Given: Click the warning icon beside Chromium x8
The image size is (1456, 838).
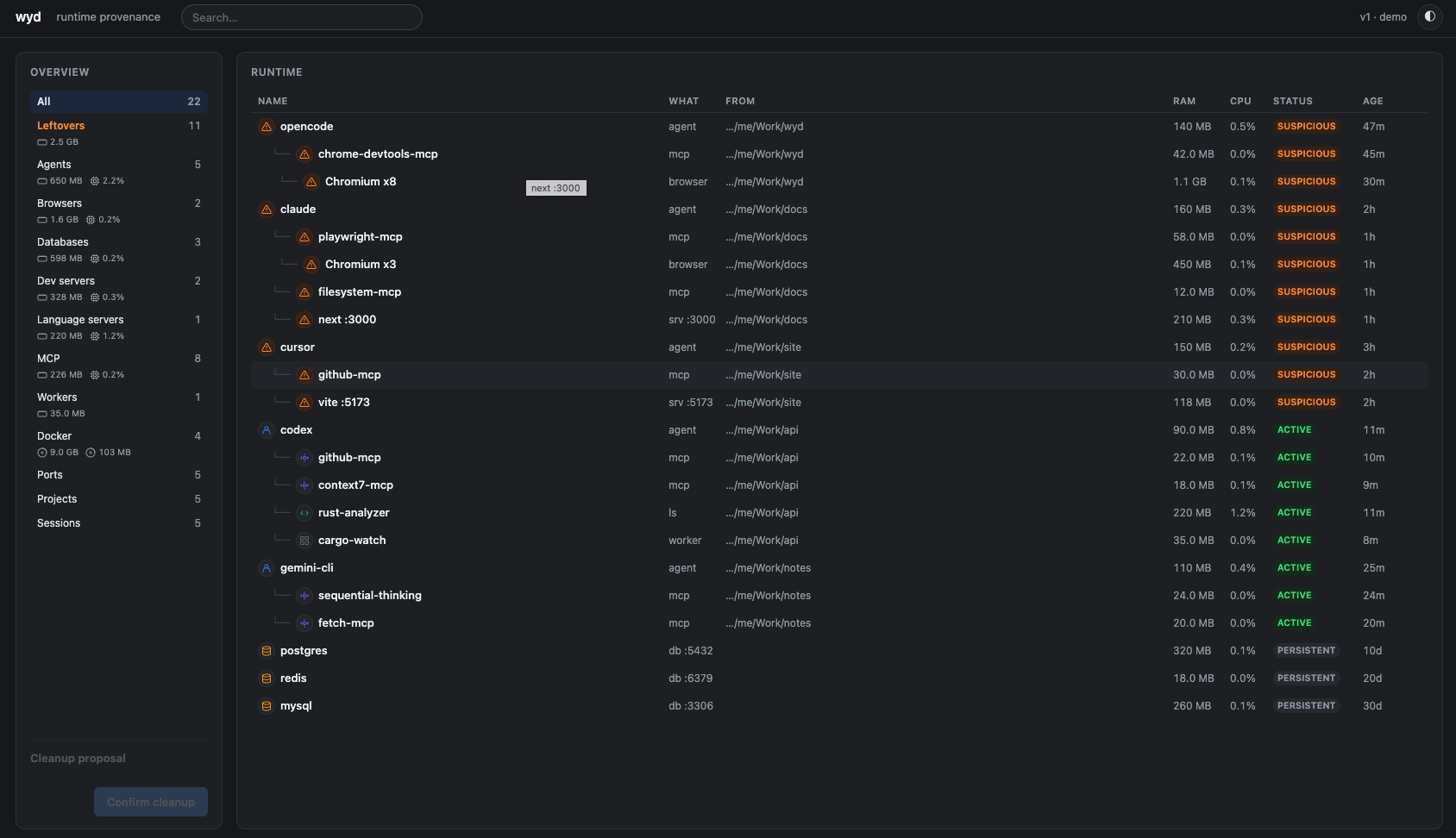Looking at the screenshot, I should pos(311,182).
